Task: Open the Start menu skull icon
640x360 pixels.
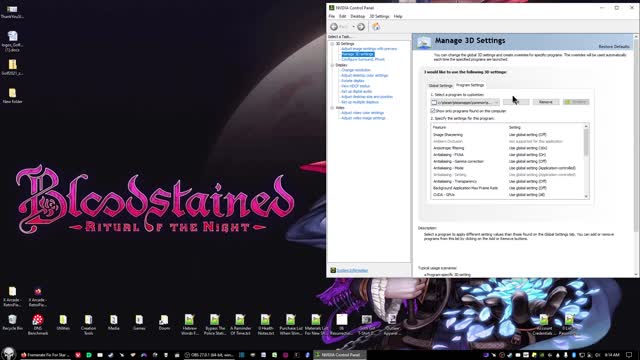Action: (9, 354)
